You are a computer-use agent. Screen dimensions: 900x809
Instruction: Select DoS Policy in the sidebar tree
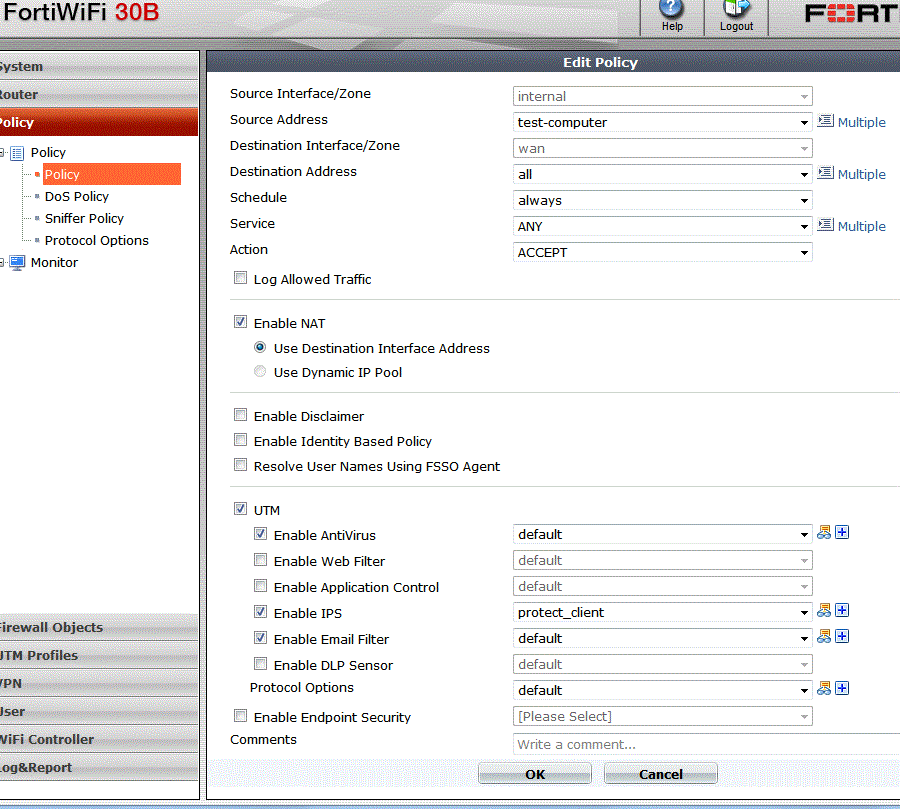(x=77, y=197)
